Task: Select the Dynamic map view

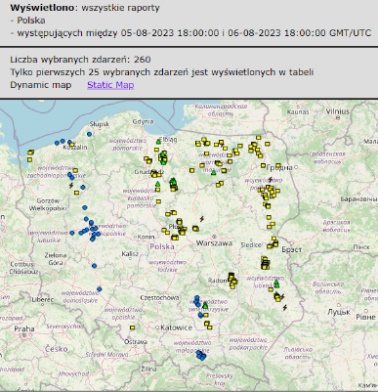Action: coord(41,85)
